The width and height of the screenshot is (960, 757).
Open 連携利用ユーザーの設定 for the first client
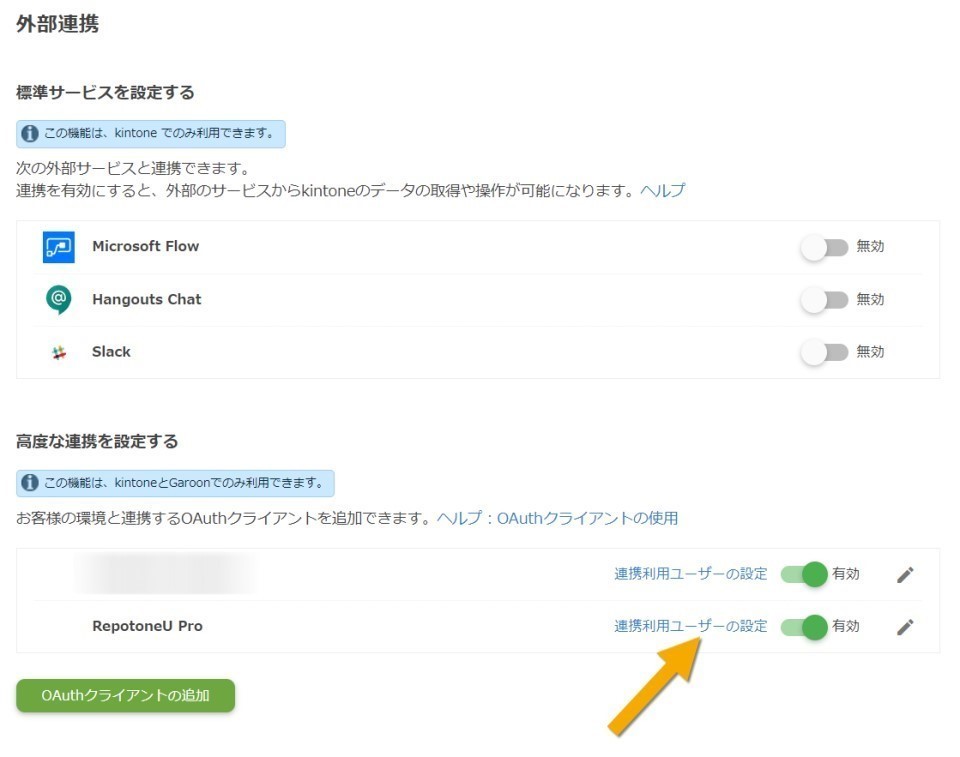coord(688,574)
